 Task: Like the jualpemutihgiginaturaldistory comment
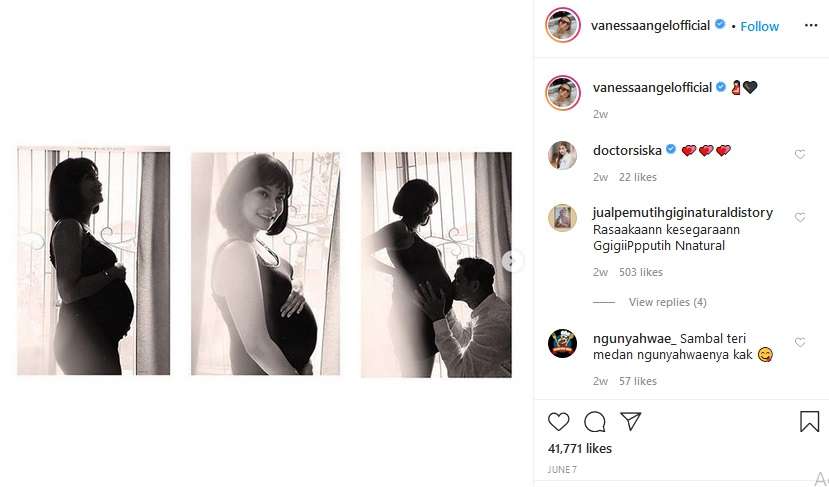pos(800,217)
